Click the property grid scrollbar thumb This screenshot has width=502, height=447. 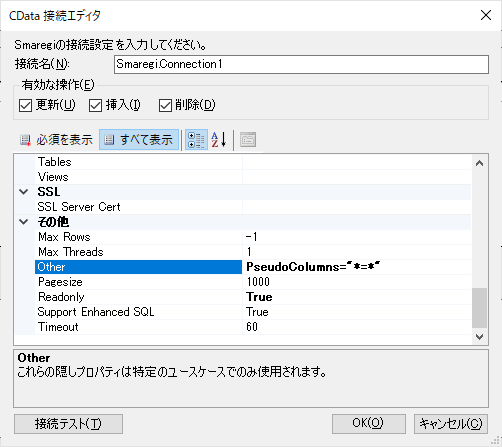point(479,308)
